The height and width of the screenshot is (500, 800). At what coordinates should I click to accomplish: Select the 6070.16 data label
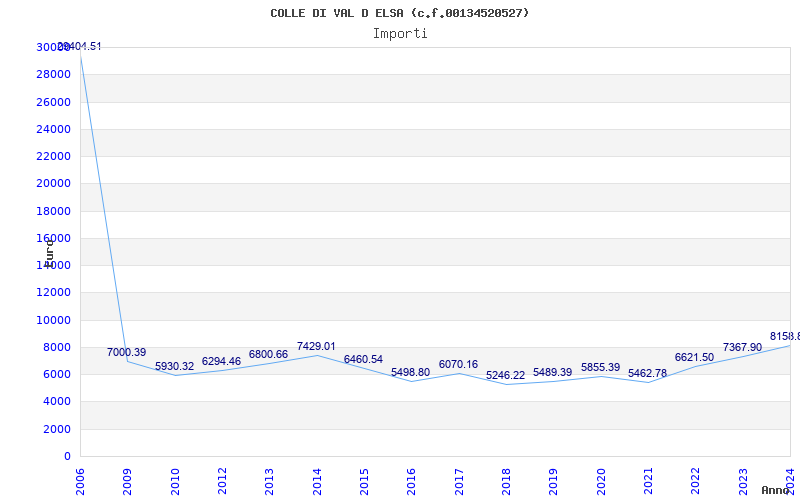pyautogui.click(x=458, y=364)
